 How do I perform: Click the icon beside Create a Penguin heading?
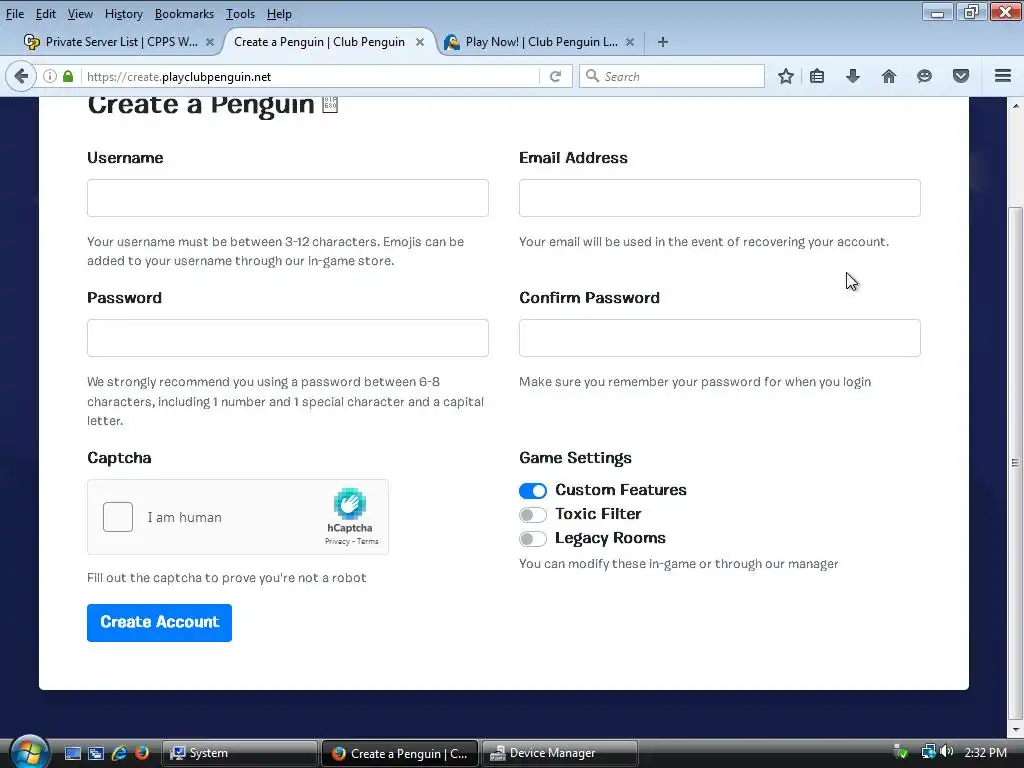tap(330, 104)
